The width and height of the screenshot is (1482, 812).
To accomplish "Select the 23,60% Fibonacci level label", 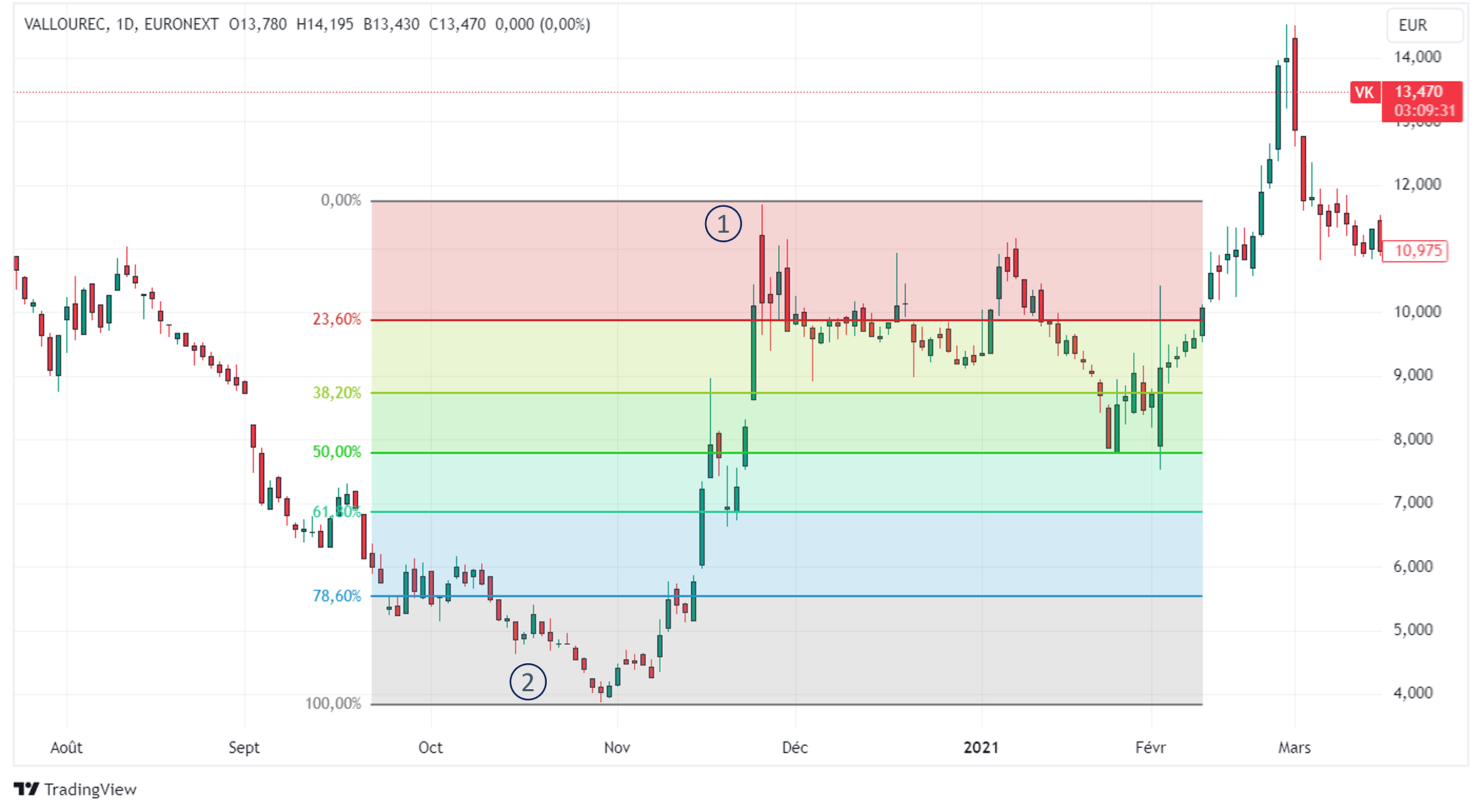I will (337, 319).
